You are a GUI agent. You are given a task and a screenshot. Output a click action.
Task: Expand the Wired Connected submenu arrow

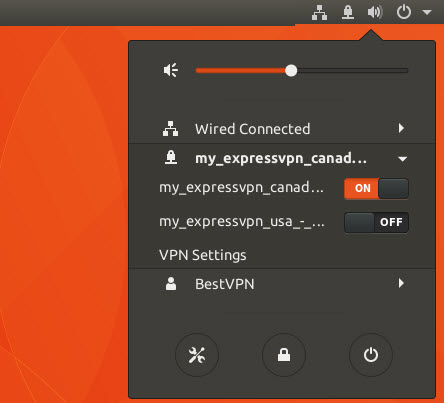click(401, 128)
